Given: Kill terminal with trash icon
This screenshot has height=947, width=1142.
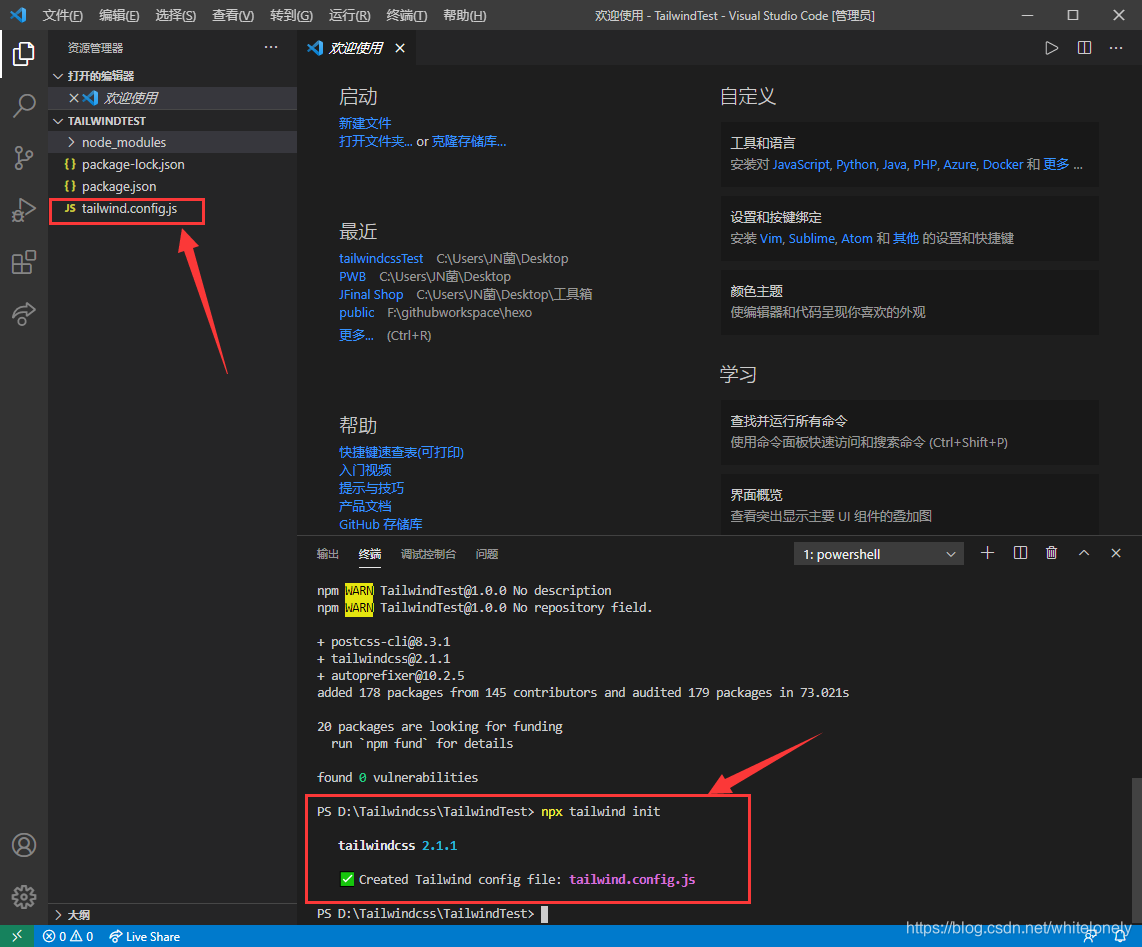Looking at the screenshot, I should [1051, 553].
